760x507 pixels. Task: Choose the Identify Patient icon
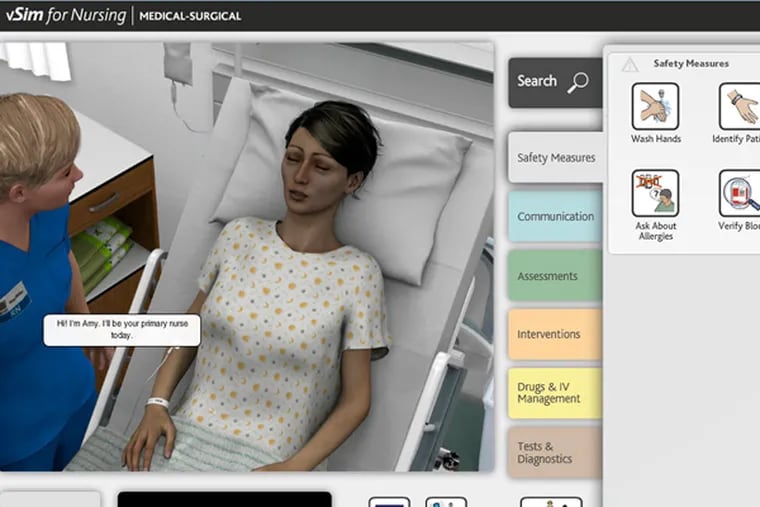click(739, 107)
